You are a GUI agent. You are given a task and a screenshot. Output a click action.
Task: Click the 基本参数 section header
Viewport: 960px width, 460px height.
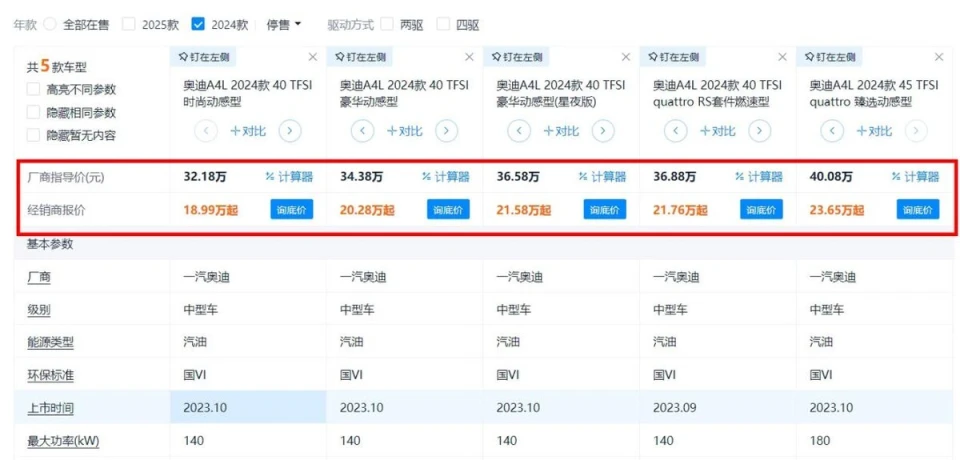tap(50, 244)
